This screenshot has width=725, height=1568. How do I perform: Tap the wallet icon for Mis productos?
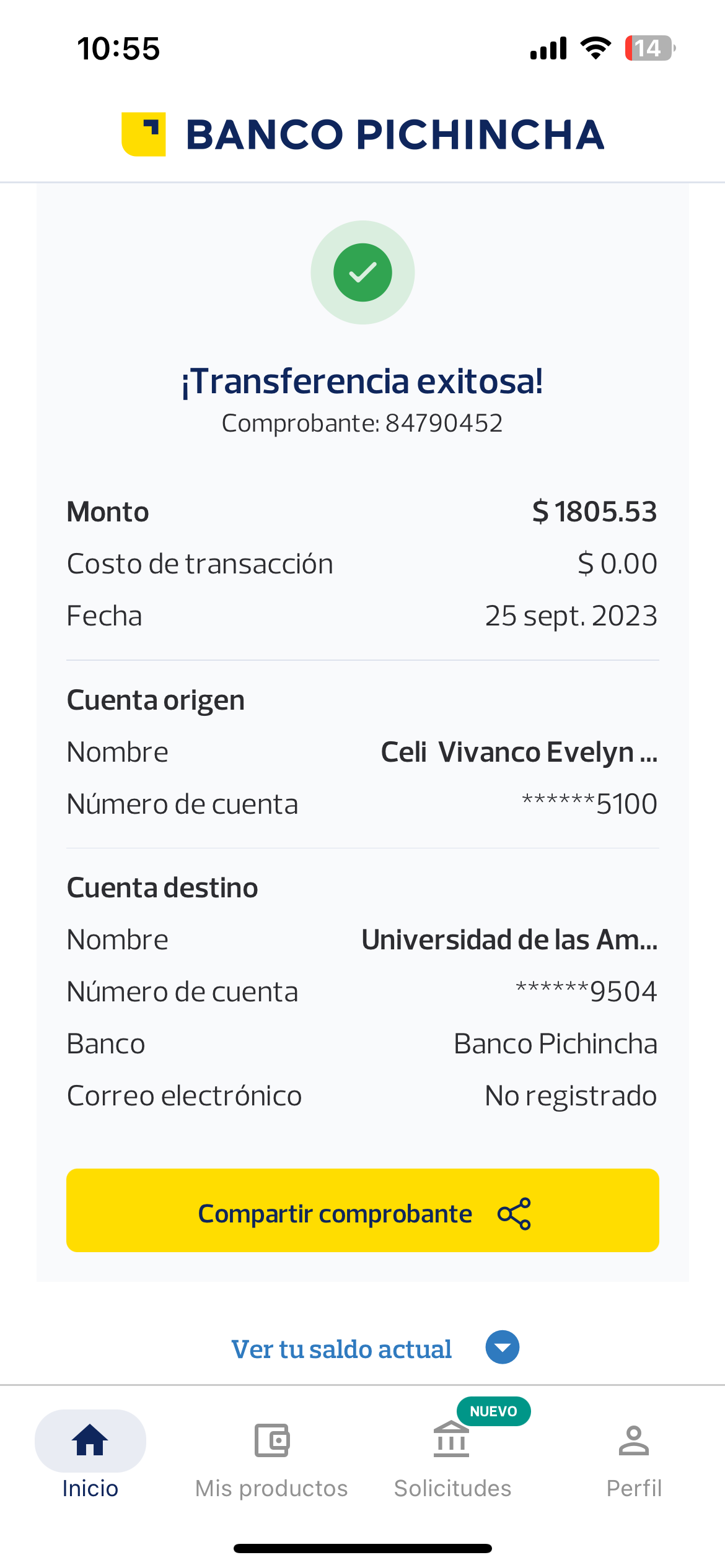click(271, 1440)
